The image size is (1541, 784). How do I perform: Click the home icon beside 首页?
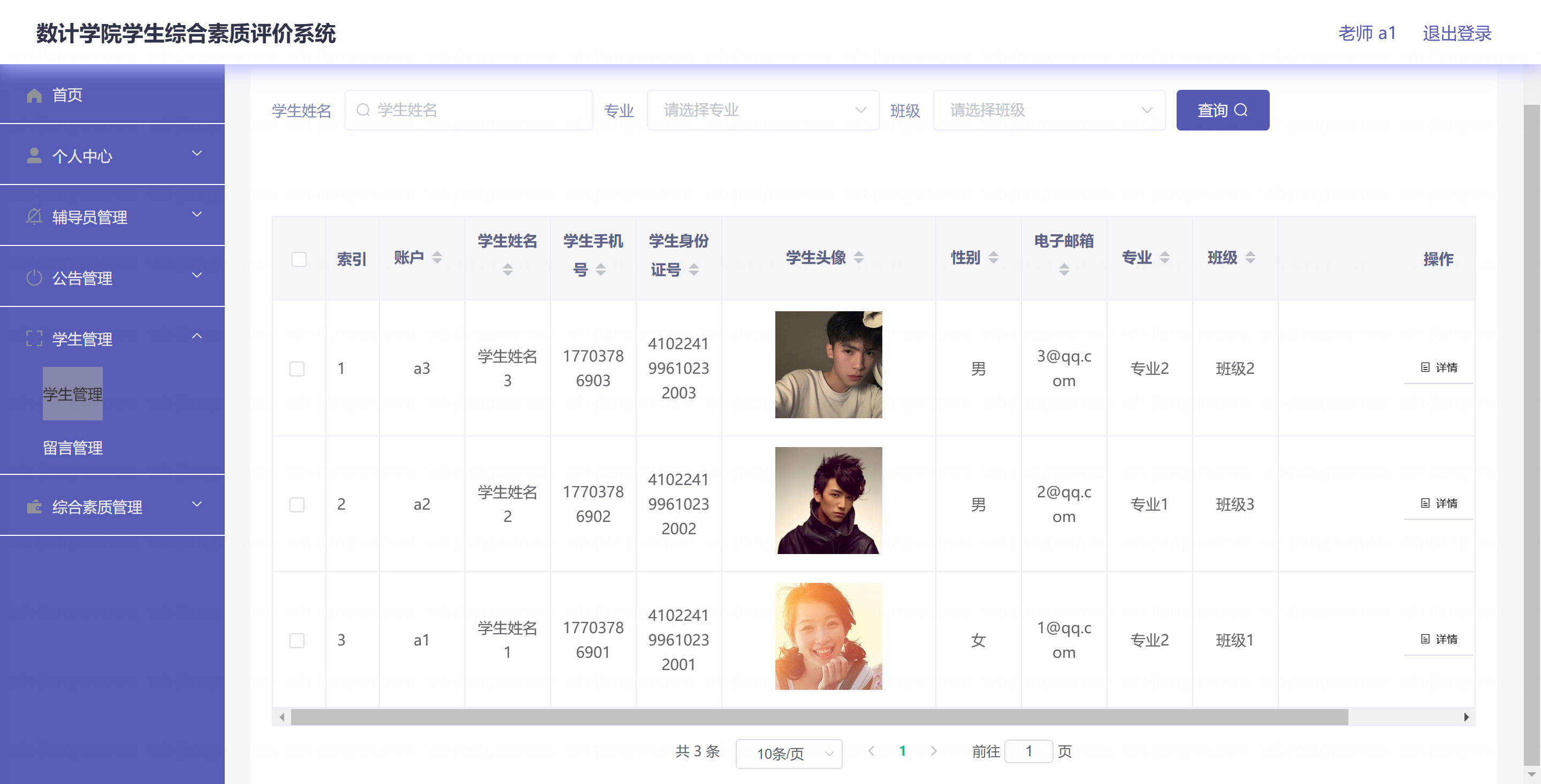click(34, 95)
